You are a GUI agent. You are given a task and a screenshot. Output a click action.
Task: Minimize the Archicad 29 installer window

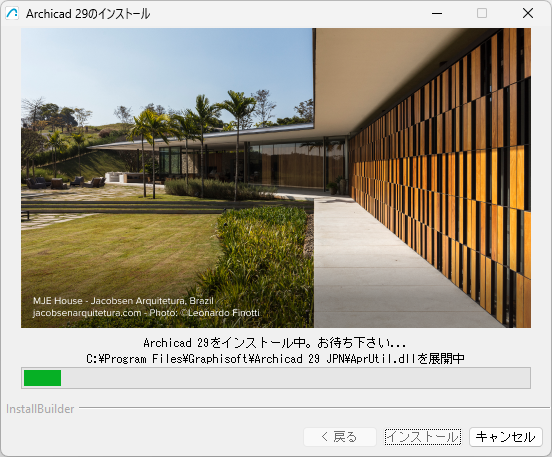point(437,13)
